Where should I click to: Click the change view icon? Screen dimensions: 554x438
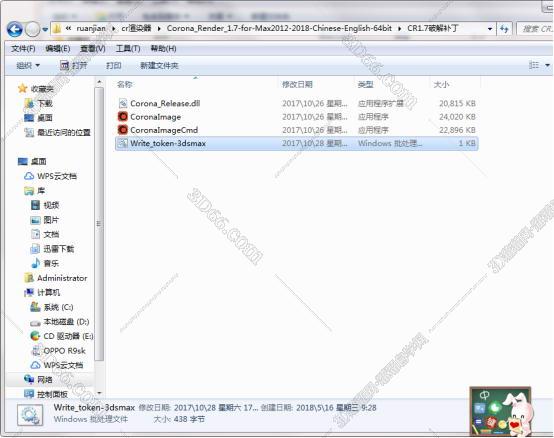point(534,65)
